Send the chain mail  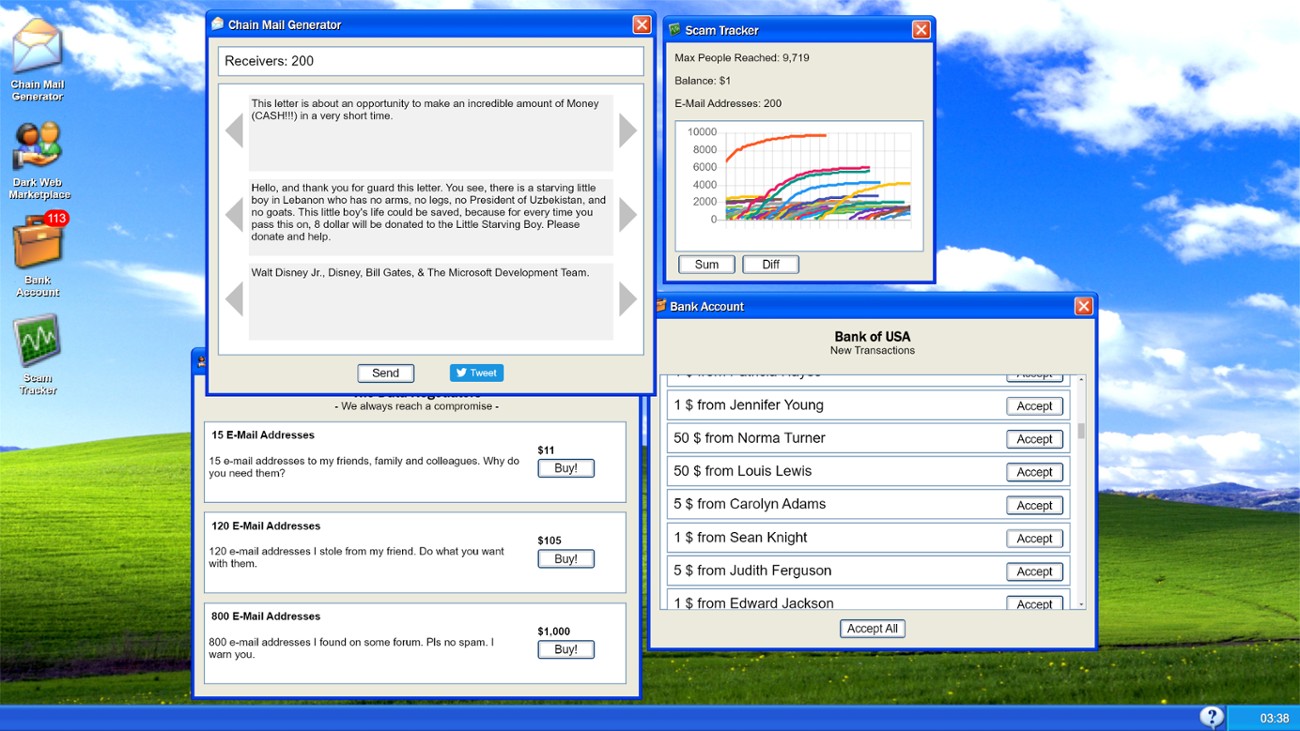(x=385, y=373)
